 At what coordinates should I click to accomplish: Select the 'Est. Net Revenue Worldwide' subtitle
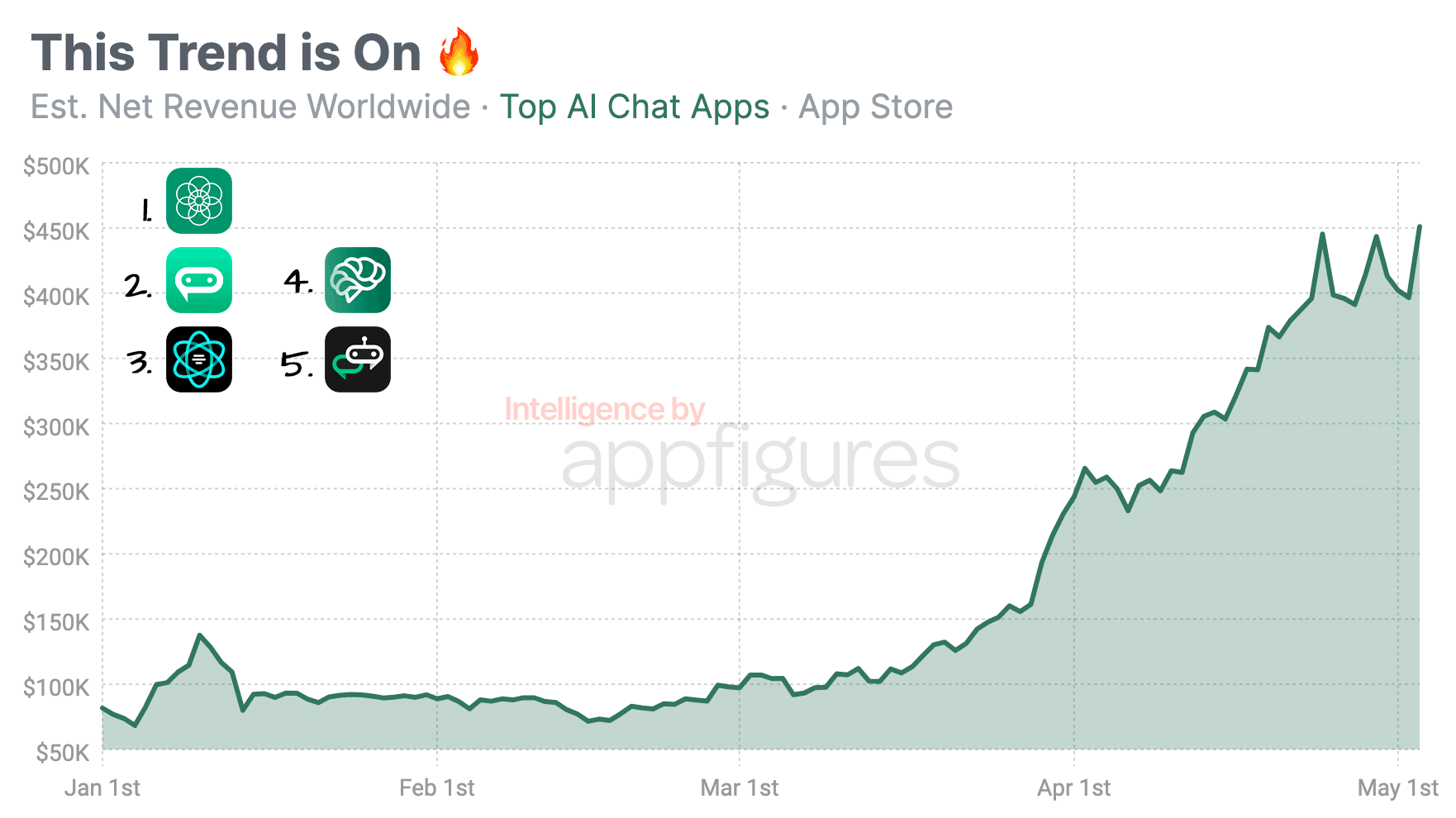point(250,107)
